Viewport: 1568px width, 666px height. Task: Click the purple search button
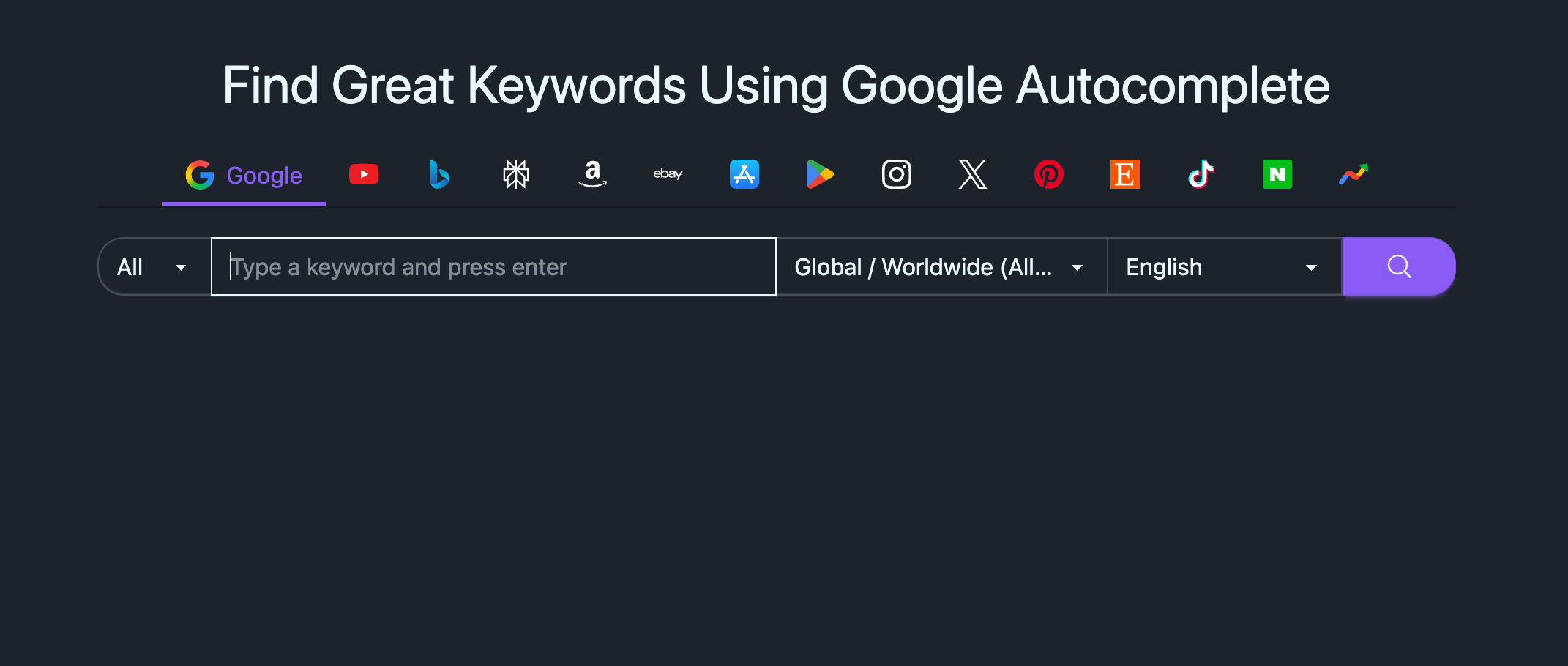pos(1398,266)
